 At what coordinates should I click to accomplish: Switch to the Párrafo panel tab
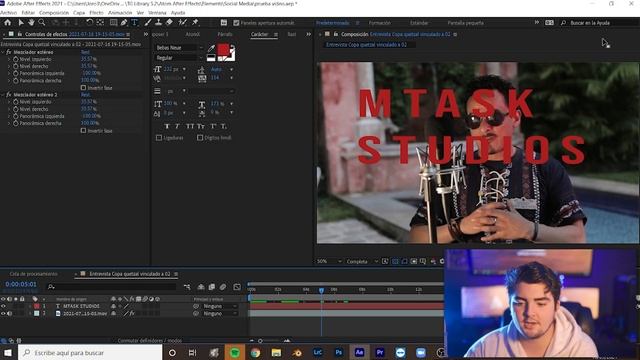click(x=225, y=34)
